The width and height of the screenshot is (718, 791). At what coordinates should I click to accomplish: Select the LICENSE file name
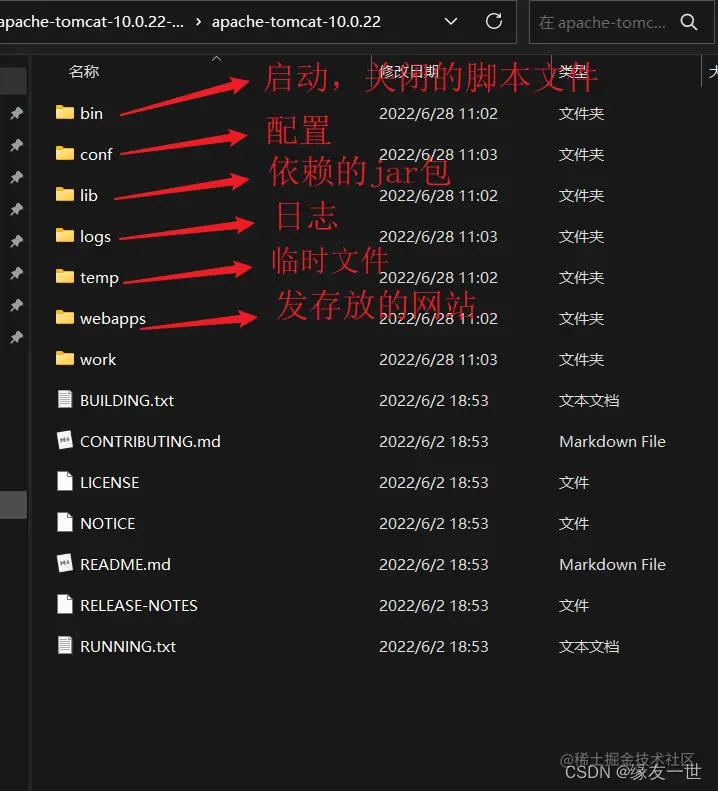tap(109, 483)
